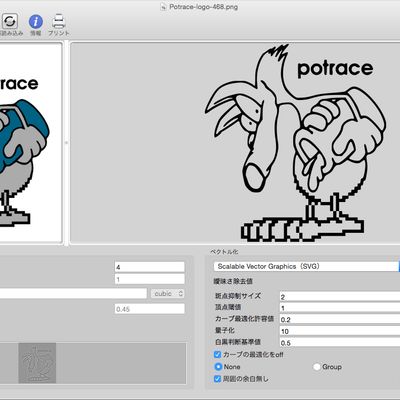The image size is (400, 400).
Task: Click the left panel field showing 4
Action: point(149,267)
